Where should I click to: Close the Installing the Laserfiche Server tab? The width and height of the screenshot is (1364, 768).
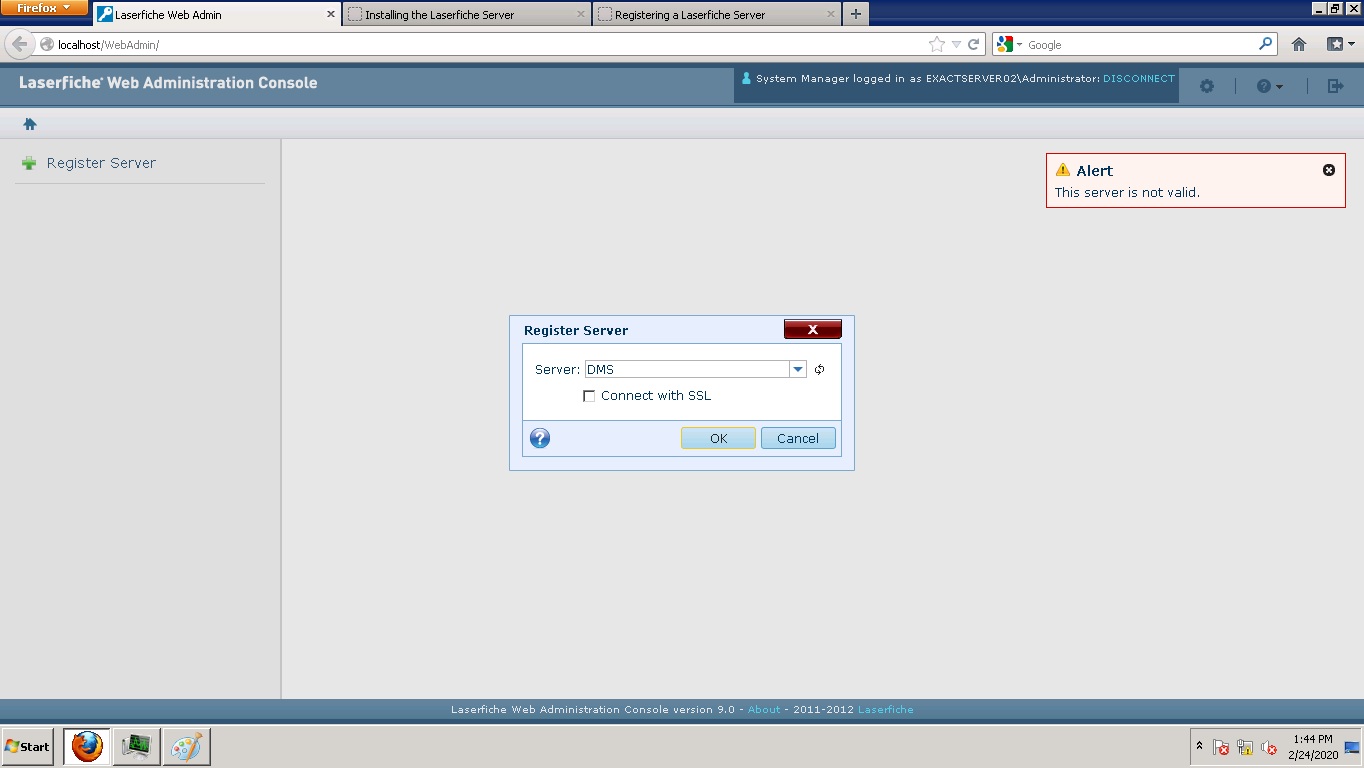tap(581, 15)
